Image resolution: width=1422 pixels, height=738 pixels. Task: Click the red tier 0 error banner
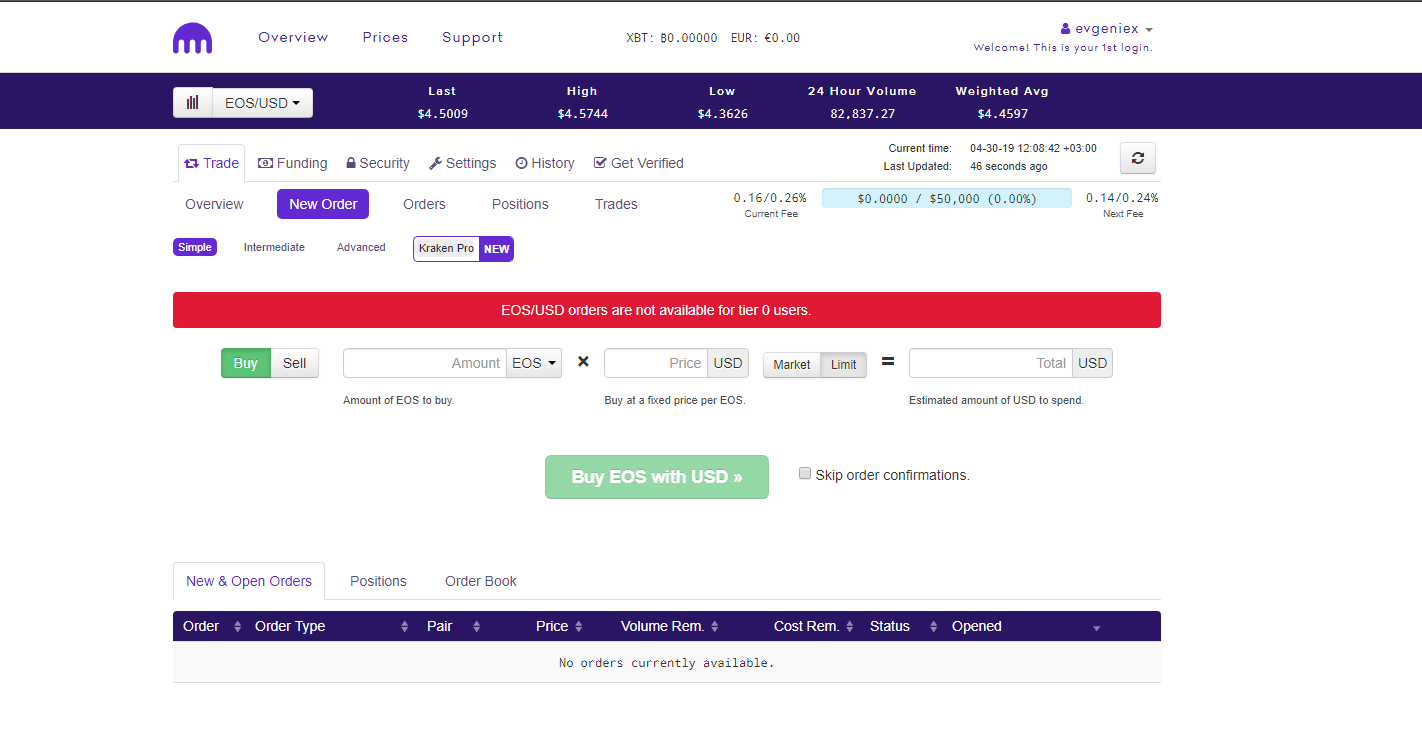[667, 310]
